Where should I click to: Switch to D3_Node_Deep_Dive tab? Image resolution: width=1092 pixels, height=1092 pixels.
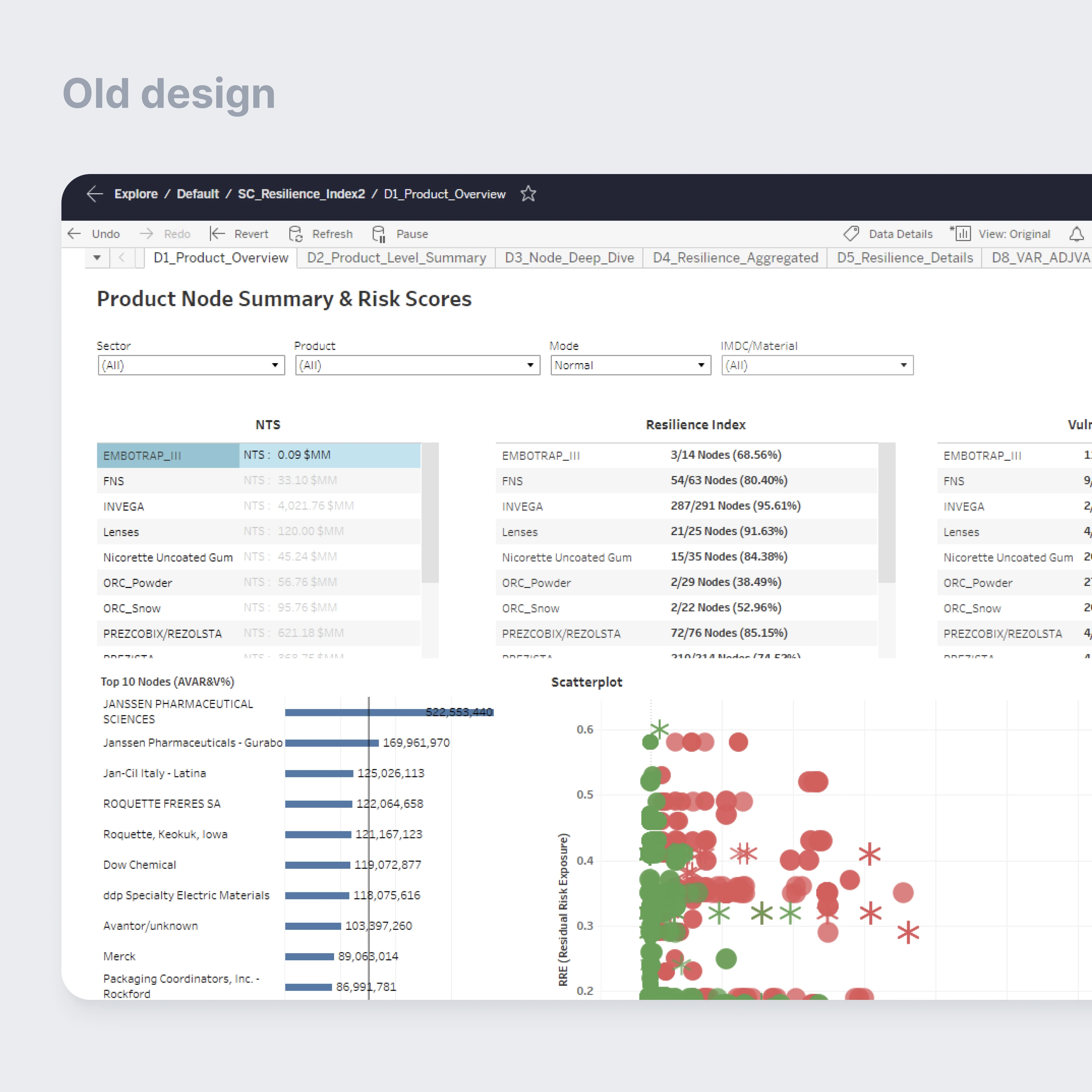tap(569, 258)
